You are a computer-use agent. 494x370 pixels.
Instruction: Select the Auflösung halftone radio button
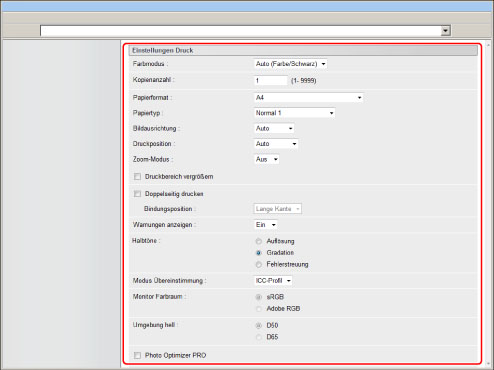(259, 241)
